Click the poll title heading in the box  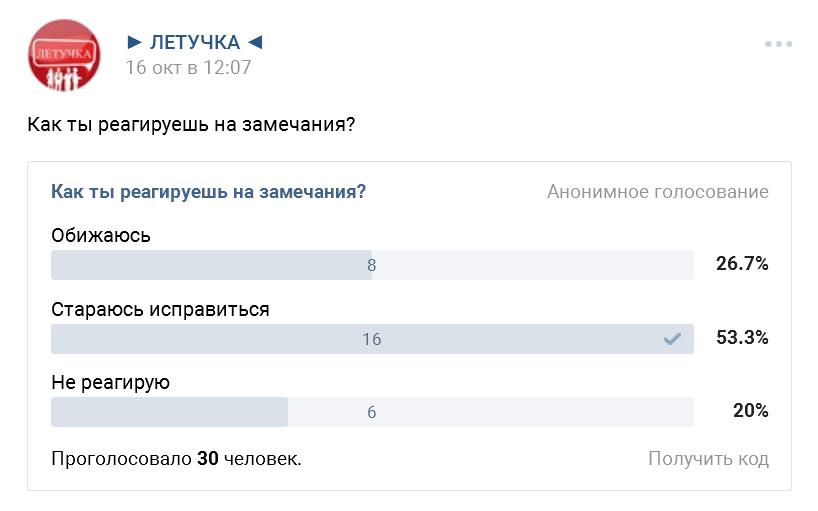coord(208,192)
